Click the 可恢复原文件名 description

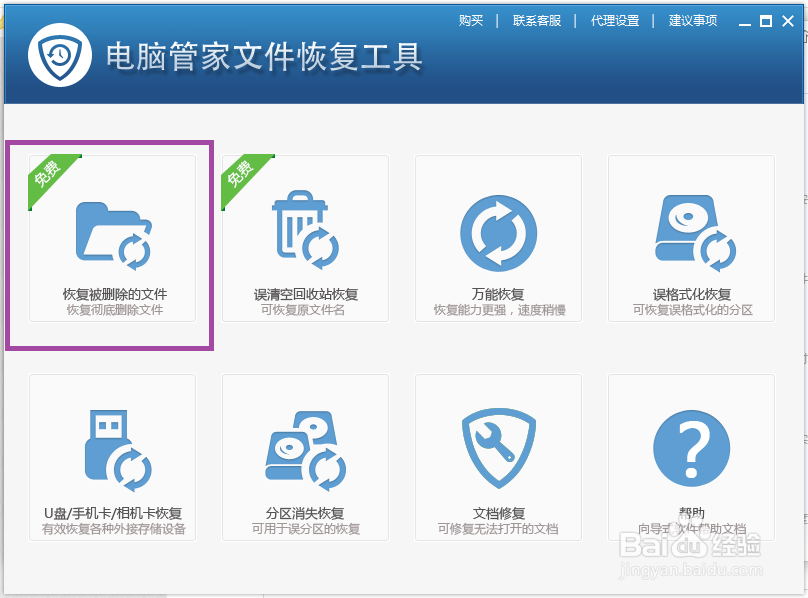click(303, 310)
